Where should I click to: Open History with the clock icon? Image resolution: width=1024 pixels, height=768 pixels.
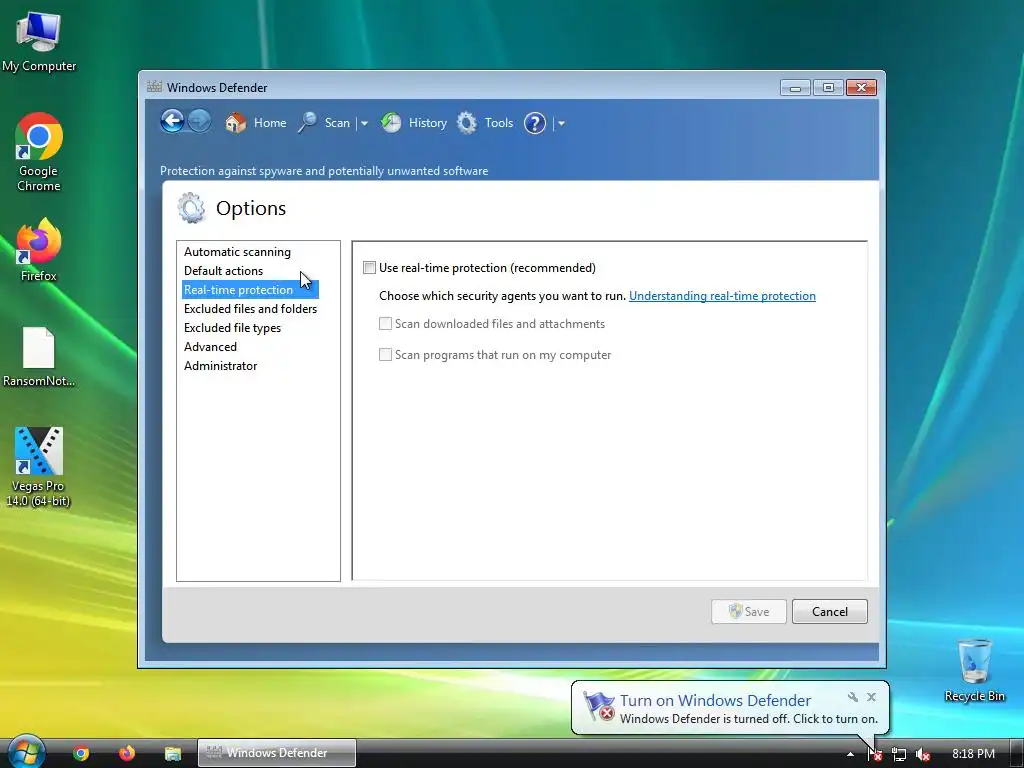[391, 122]
